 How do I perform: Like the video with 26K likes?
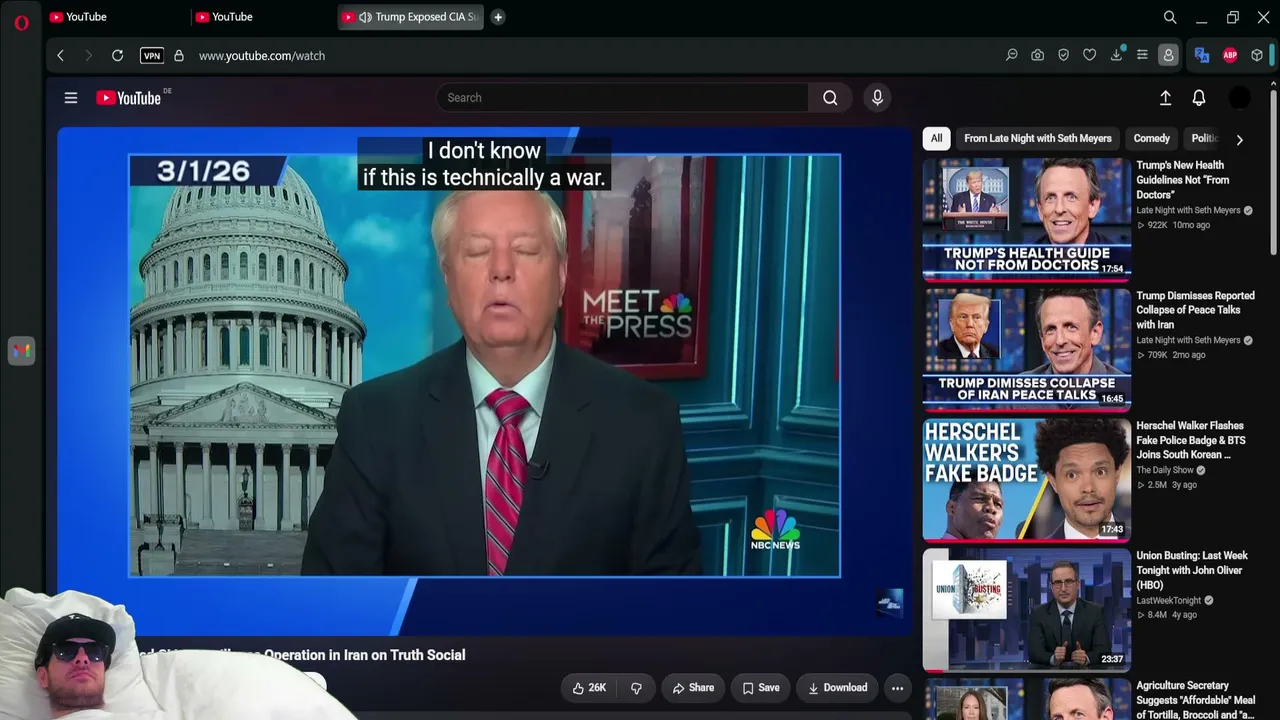tap(589, 688)
